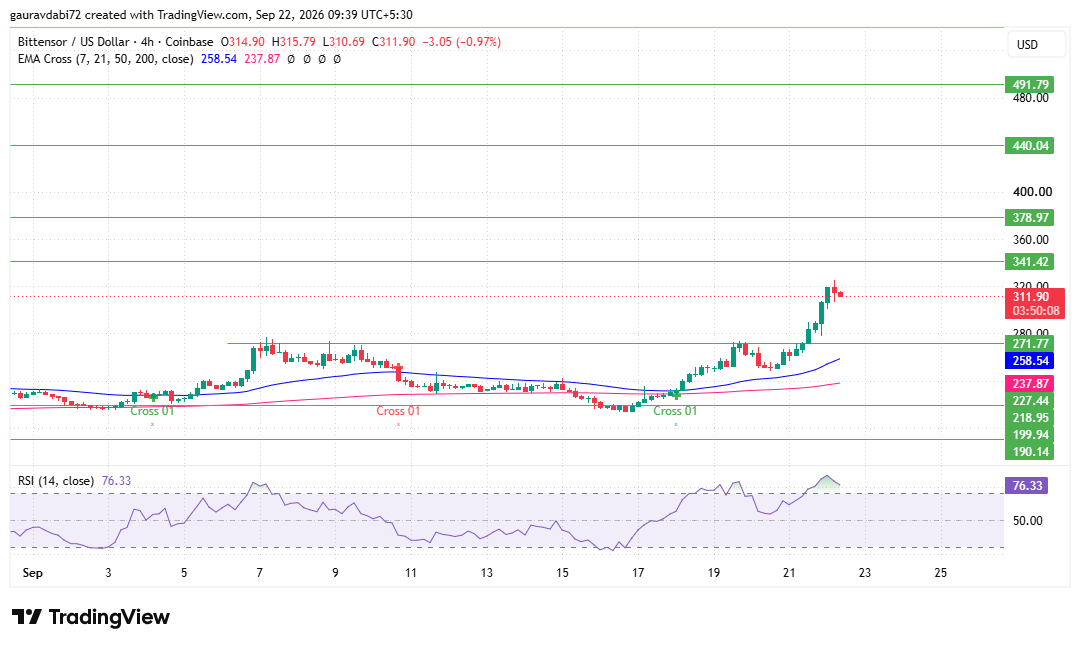The image size is (1080, 647).
Task: Click the 400.00 price scale value
Action: (1032, 192)
